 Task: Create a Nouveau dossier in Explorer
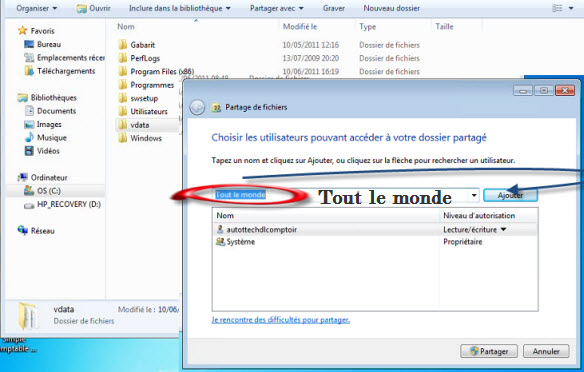click(x=391, y=8)
